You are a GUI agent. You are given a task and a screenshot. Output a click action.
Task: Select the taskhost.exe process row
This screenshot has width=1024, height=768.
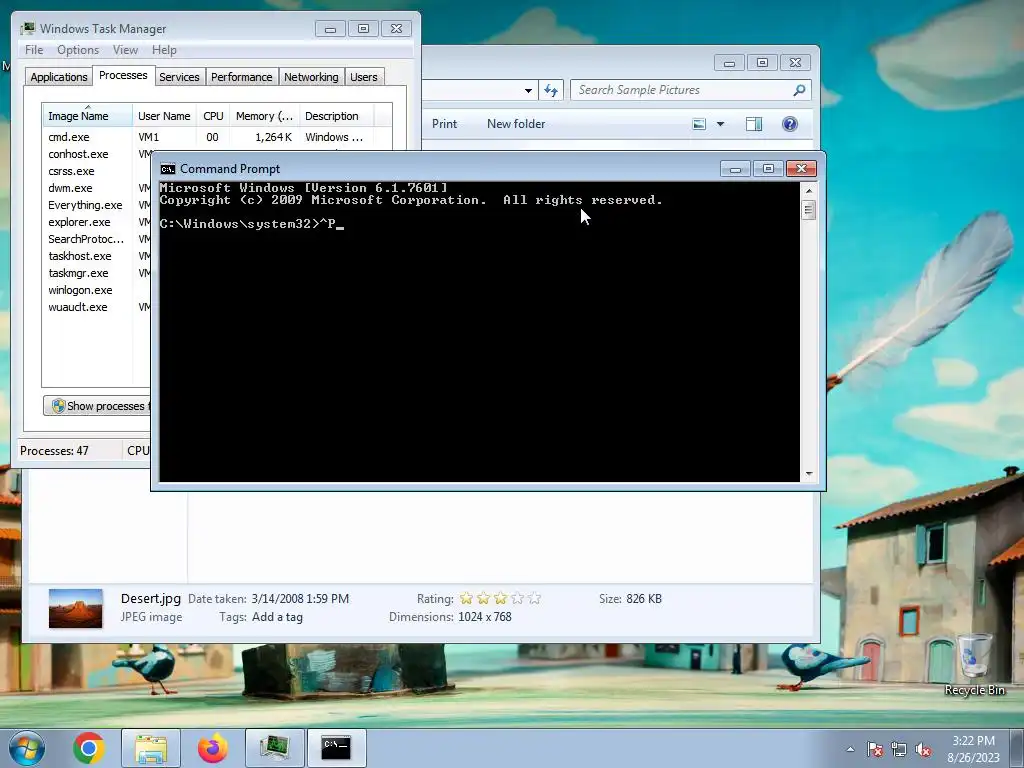tap(97, 256)
